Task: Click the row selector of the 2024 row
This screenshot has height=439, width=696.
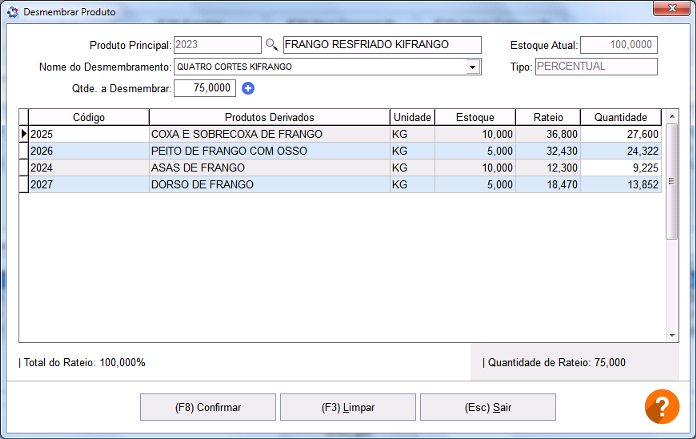Action: [x=24, y=168]
